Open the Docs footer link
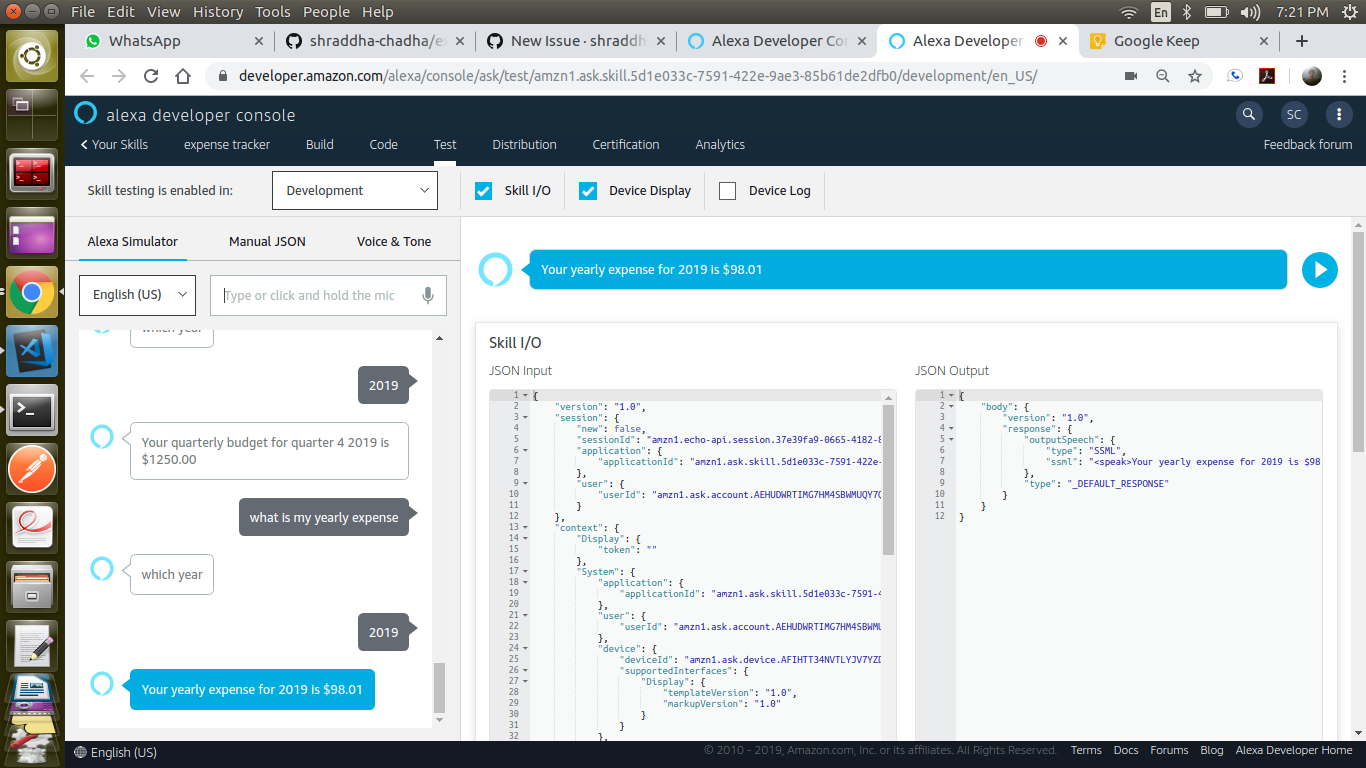 (1126, 750)
